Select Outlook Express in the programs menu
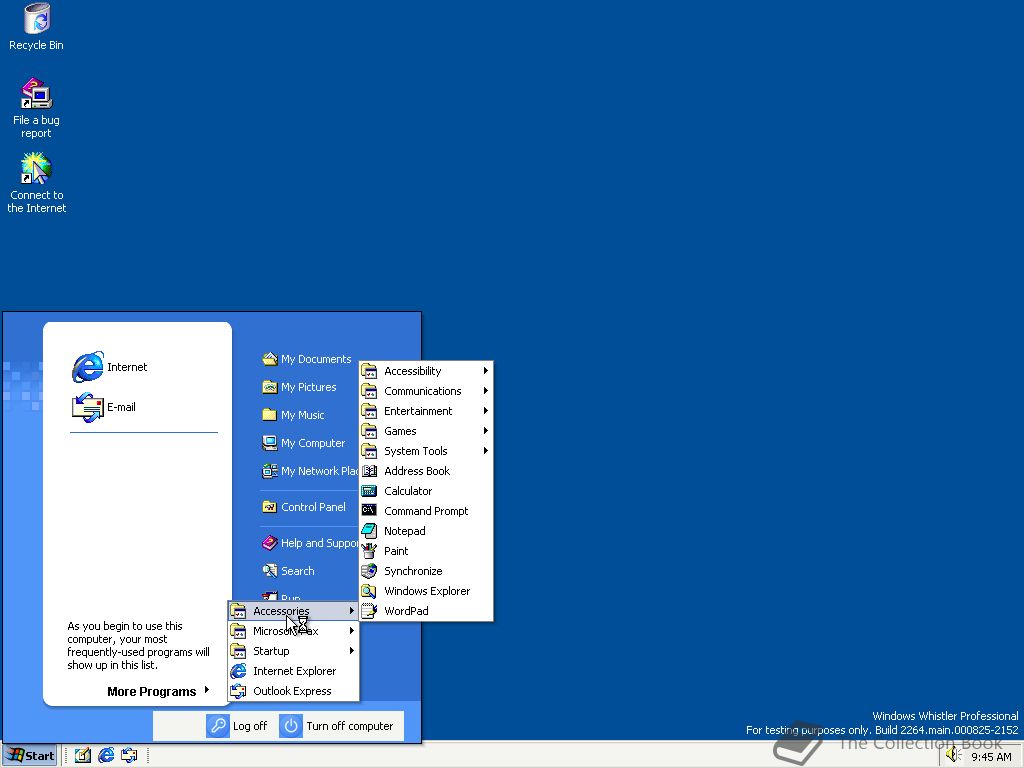 (293, 691)
